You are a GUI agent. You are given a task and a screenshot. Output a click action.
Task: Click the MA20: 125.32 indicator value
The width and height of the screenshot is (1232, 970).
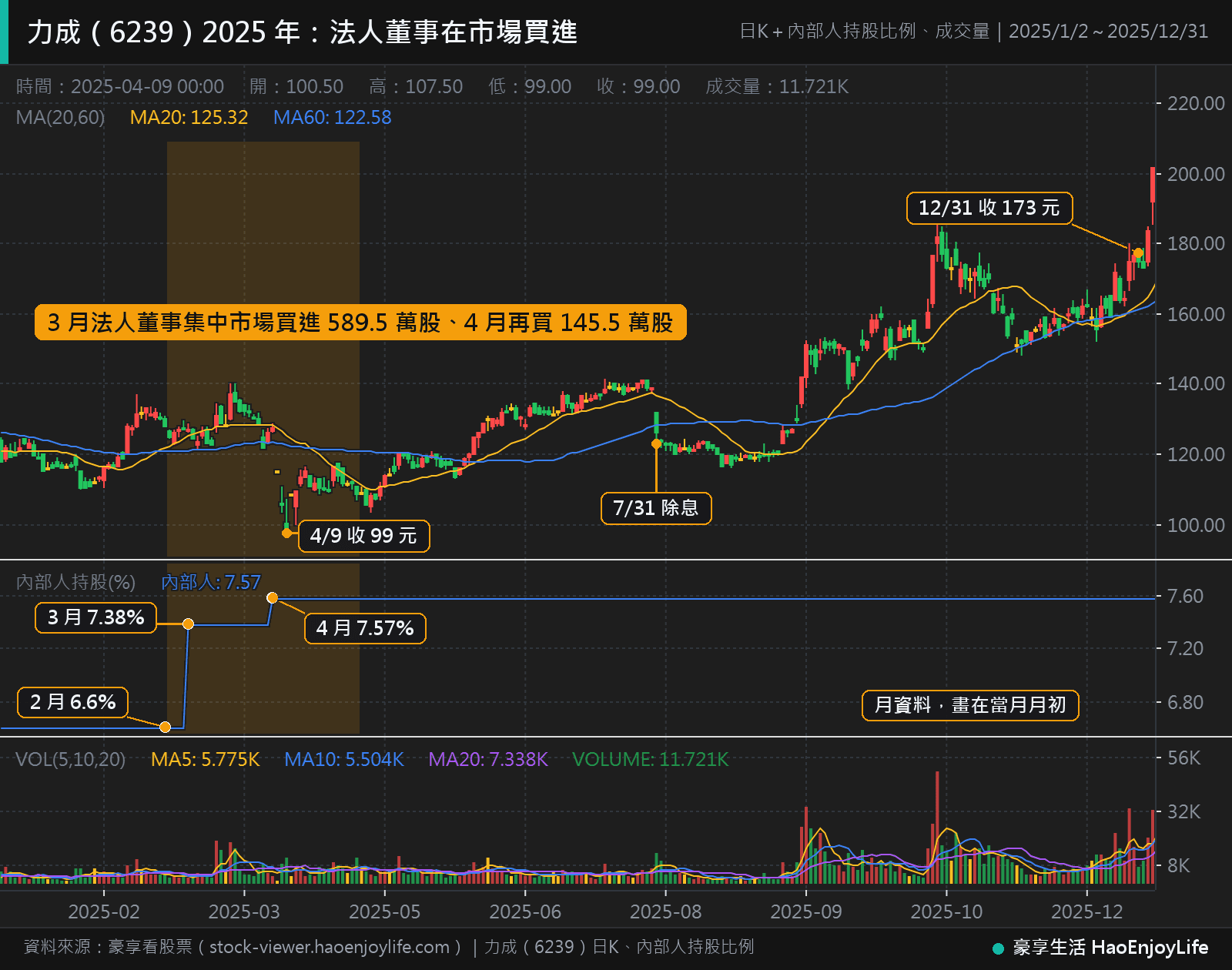189,118
